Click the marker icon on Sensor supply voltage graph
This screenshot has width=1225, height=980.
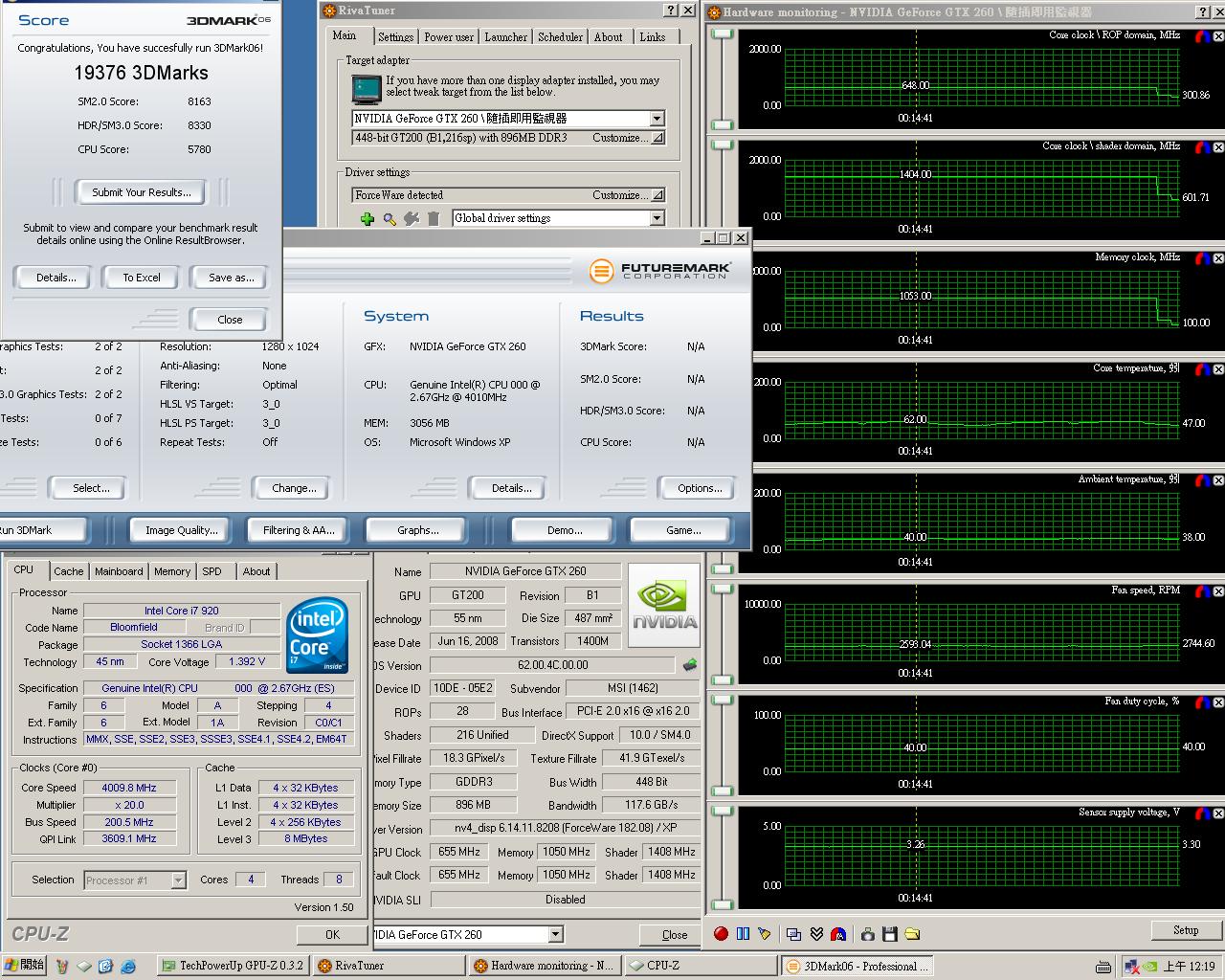(x=1202, y=813)
